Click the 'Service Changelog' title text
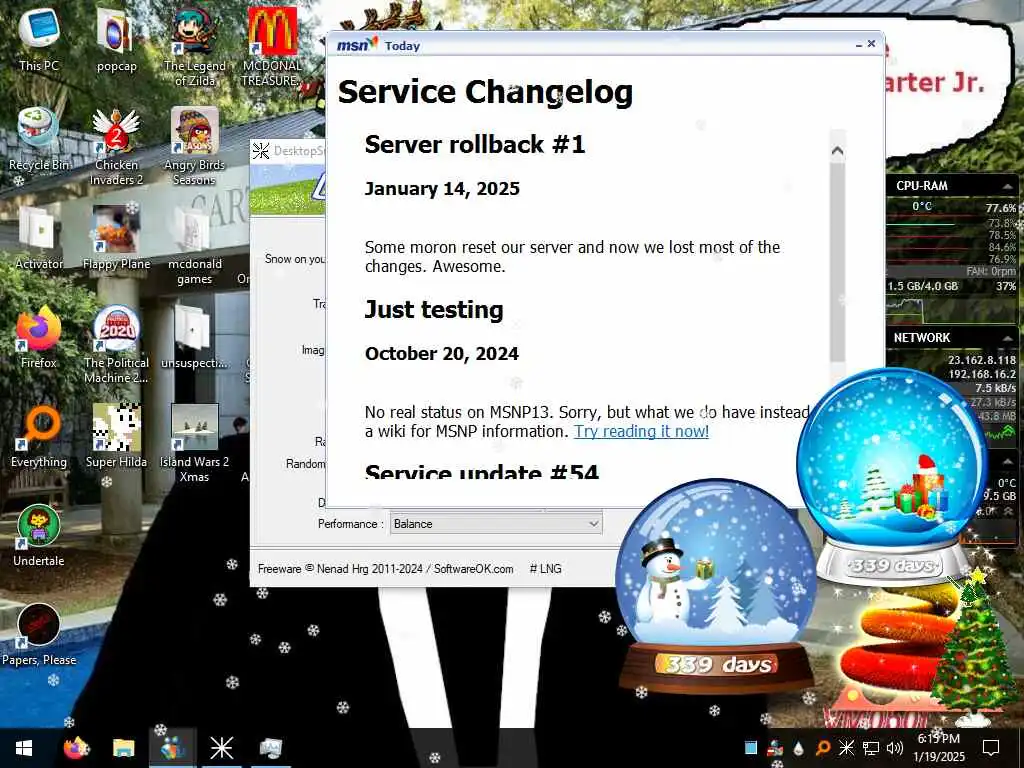The height and width of the screenshot is (768, 1024). point(485,91)
